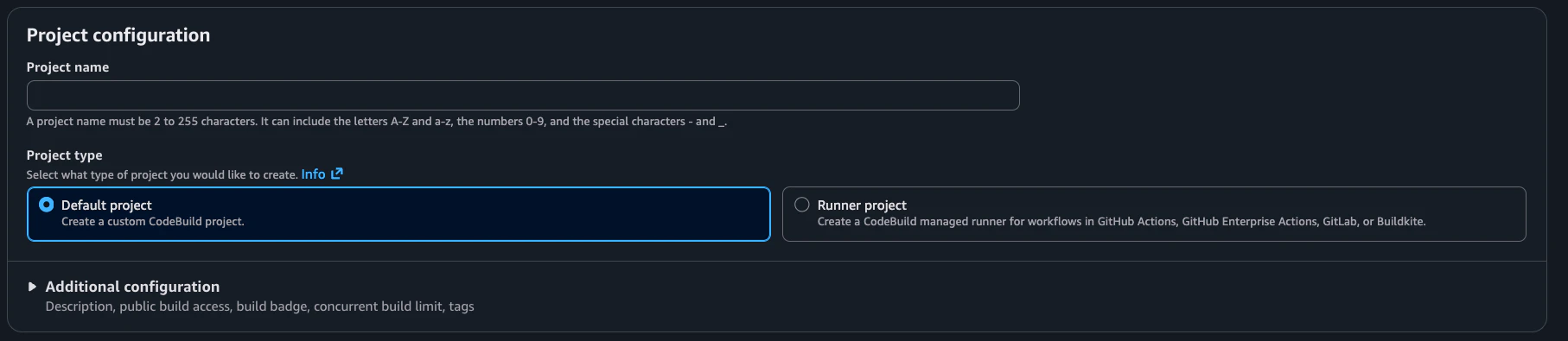Open the Info link for project type
Viewport: 1568px width, 341px height.
pos(313,174)
